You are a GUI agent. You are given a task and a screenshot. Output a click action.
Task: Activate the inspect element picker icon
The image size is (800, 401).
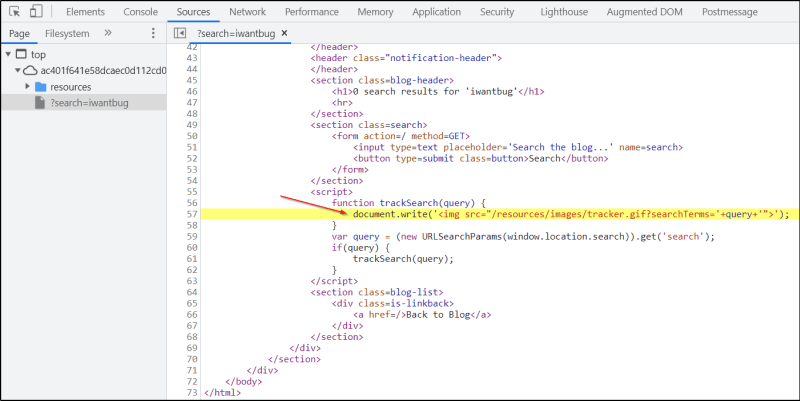[x=14, y=11]
